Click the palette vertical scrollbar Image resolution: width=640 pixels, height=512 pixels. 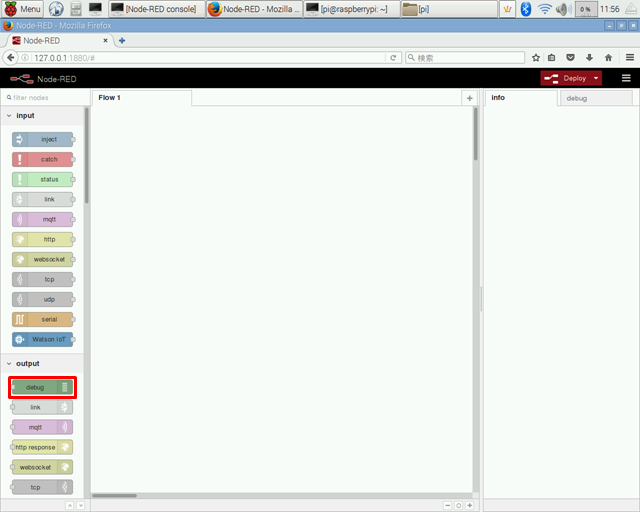(x=87, y=155)
